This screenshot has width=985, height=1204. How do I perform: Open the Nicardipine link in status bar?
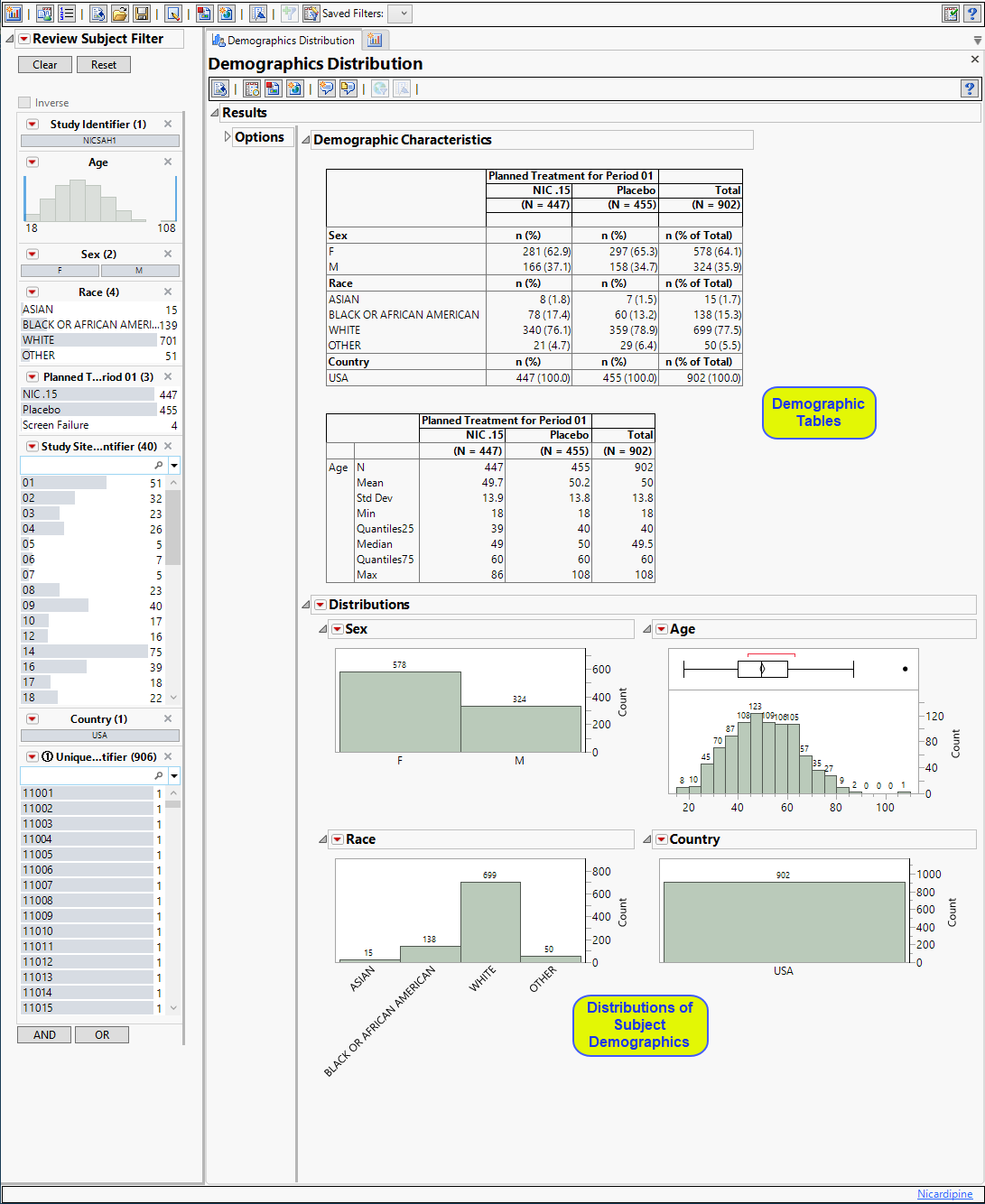(x=945, y=1194)
